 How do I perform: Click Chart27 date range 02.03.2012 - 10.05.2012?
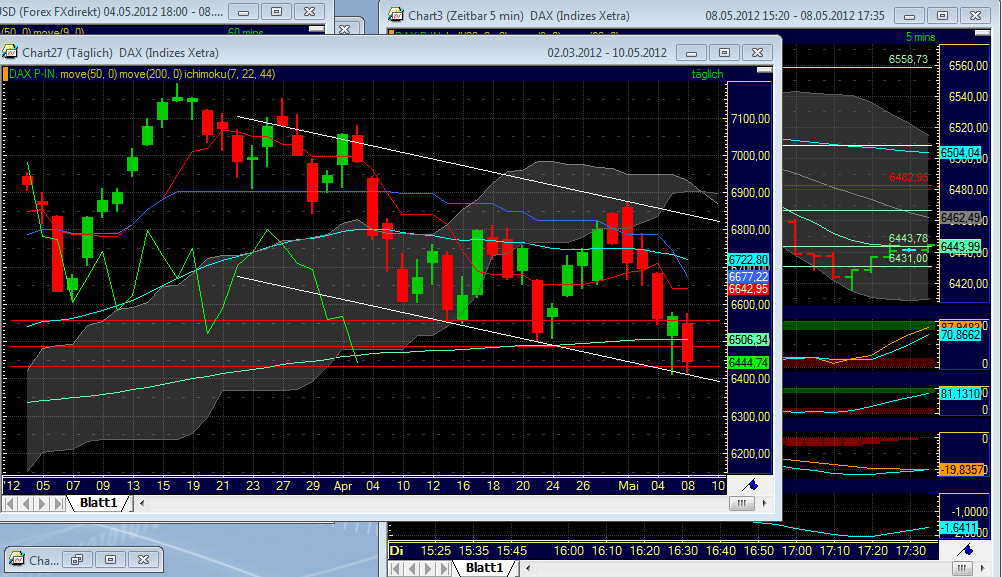(x=606, y=52)
